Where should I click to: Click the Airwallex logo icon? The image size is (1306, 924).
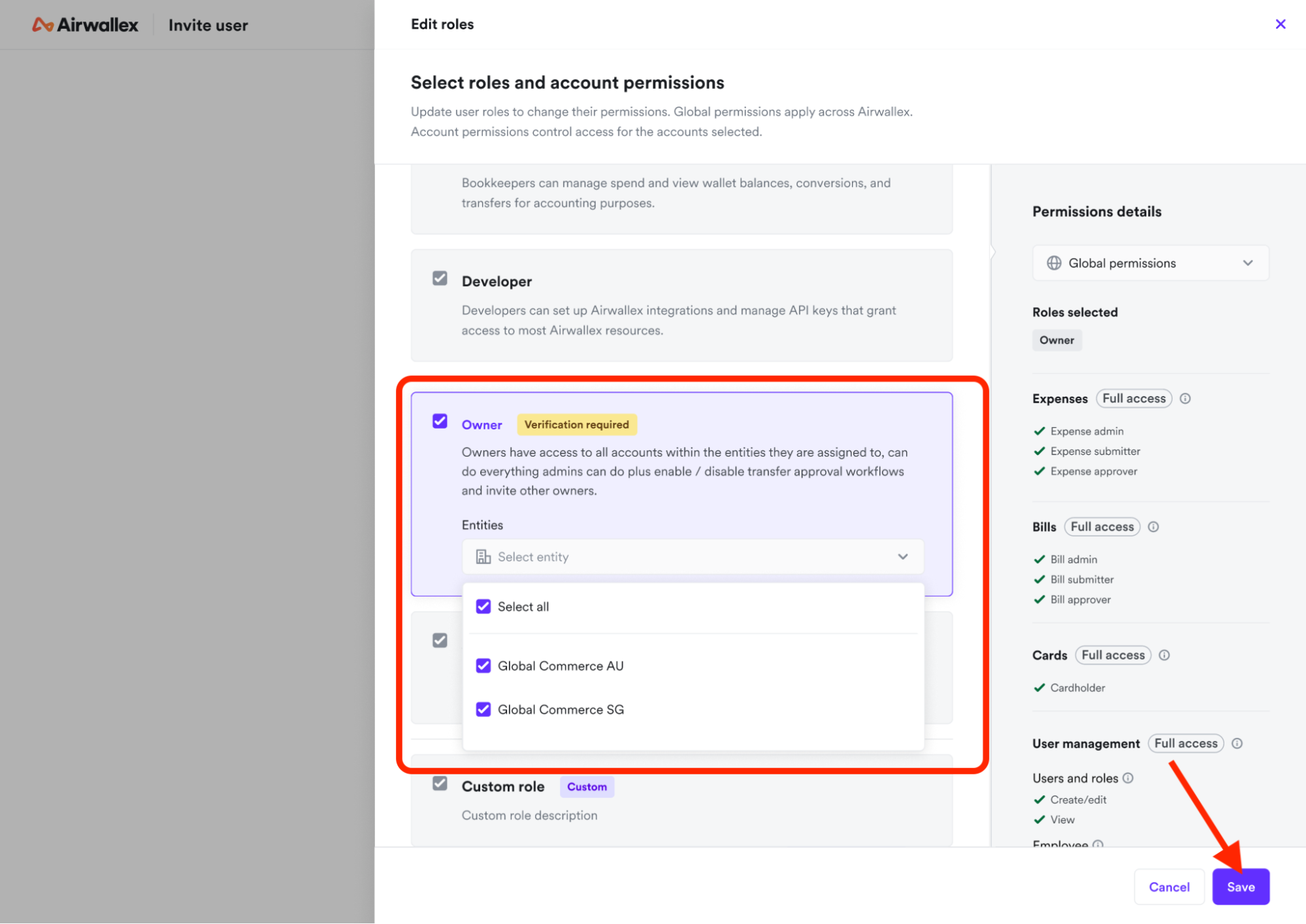click(x=43, y=25)
